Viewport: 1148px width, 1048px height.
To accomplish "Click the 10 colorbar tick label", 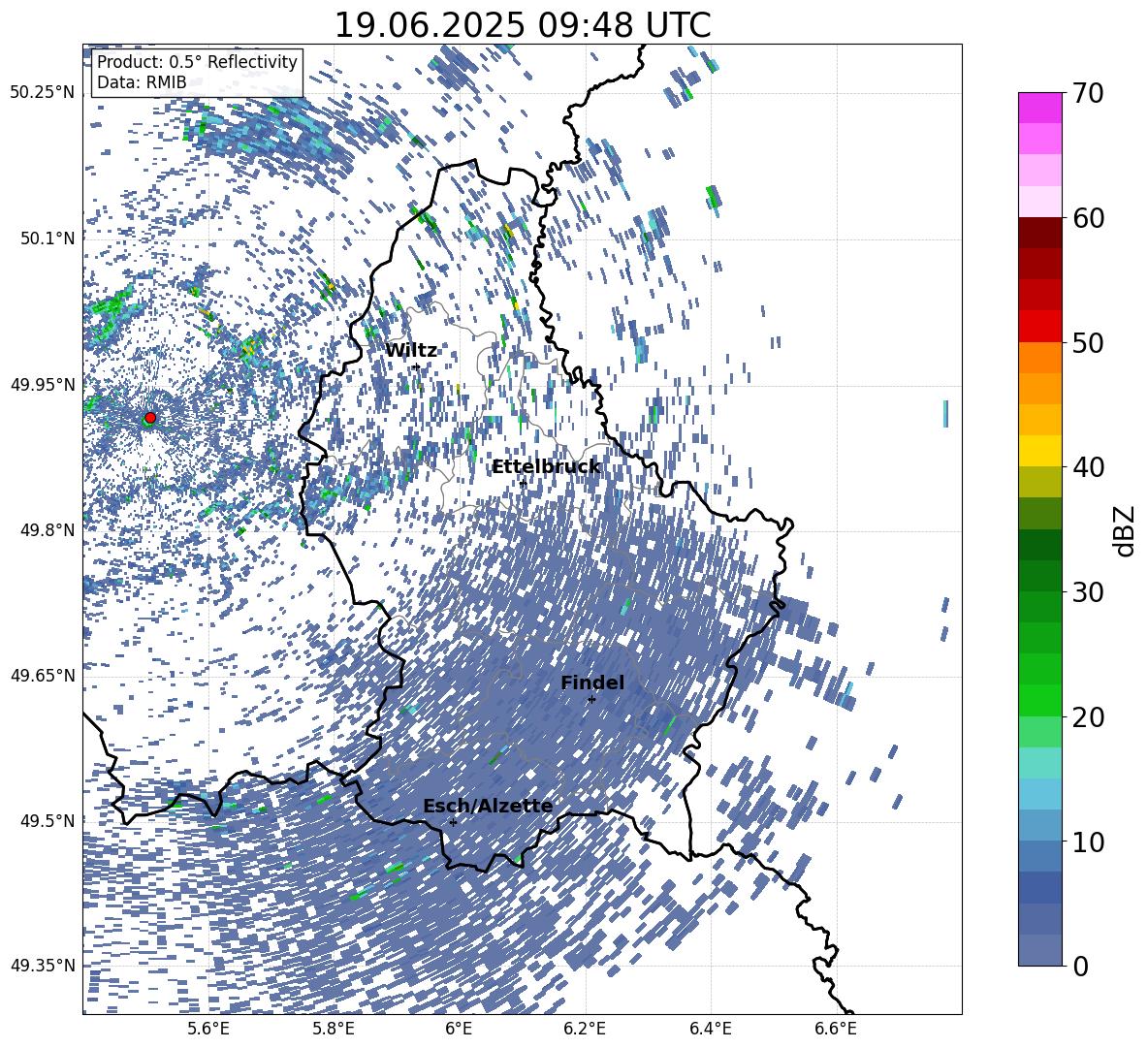I will coord(1088,842).
